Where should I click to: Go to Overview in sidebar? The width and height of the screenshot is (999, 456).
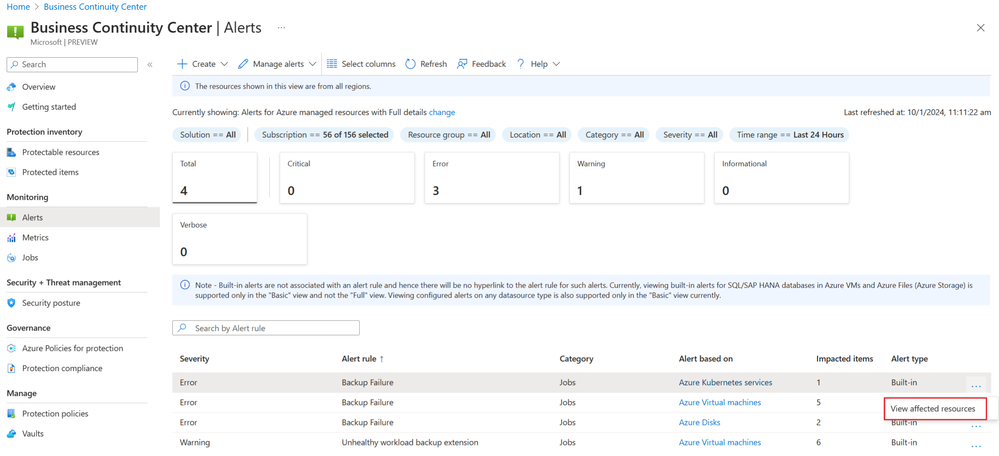tap(38, 87)
